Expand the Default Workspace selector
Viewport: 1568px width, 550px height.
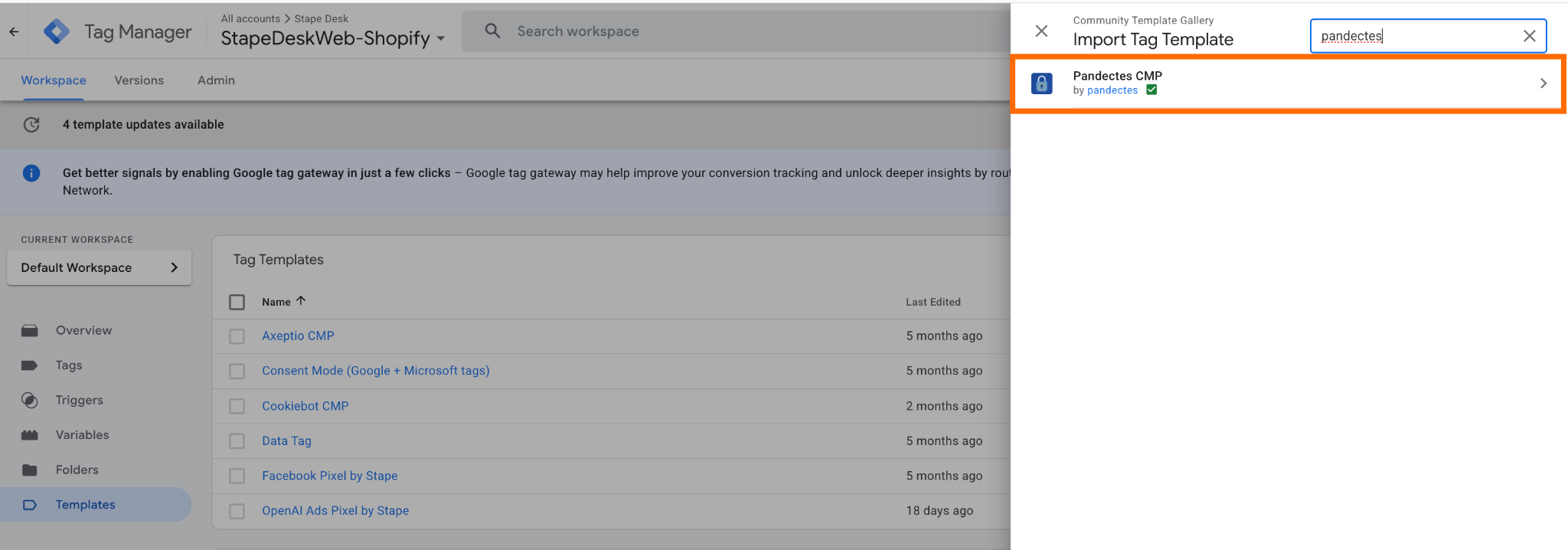point(100,267)
